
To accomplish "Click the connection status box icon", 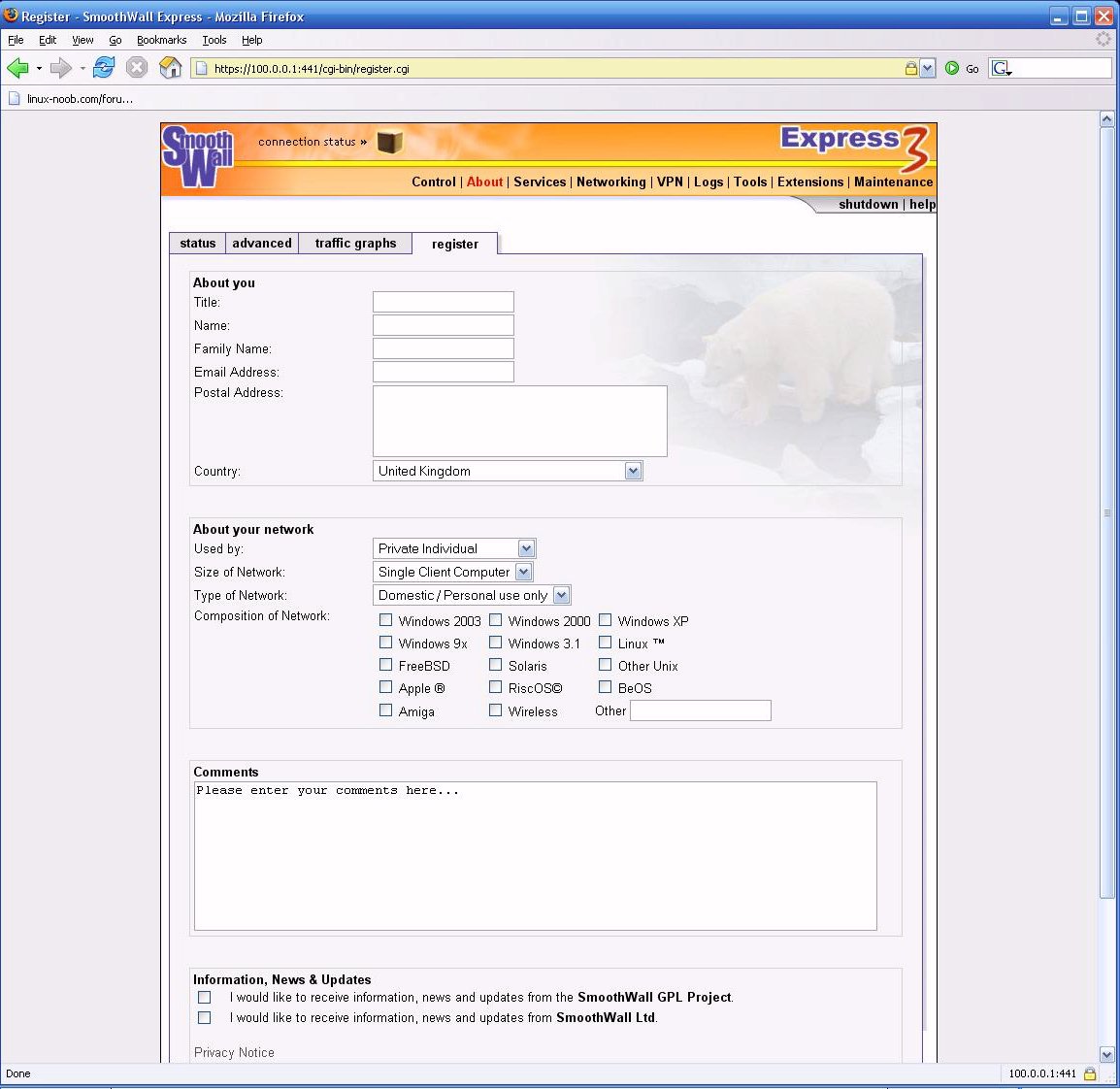I will coord(390,142).
